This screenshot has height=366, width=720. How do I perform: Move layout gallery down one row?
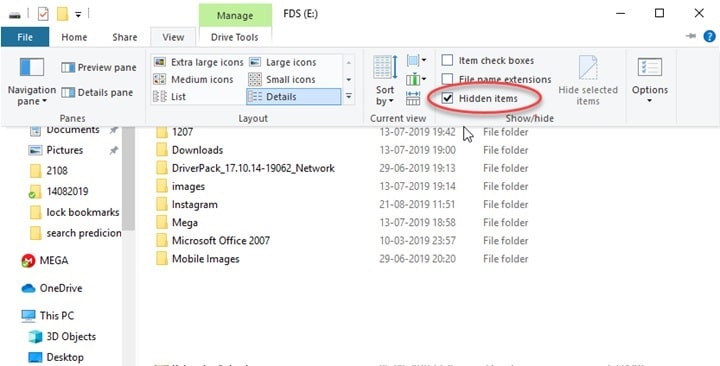(x=349, y=79)
